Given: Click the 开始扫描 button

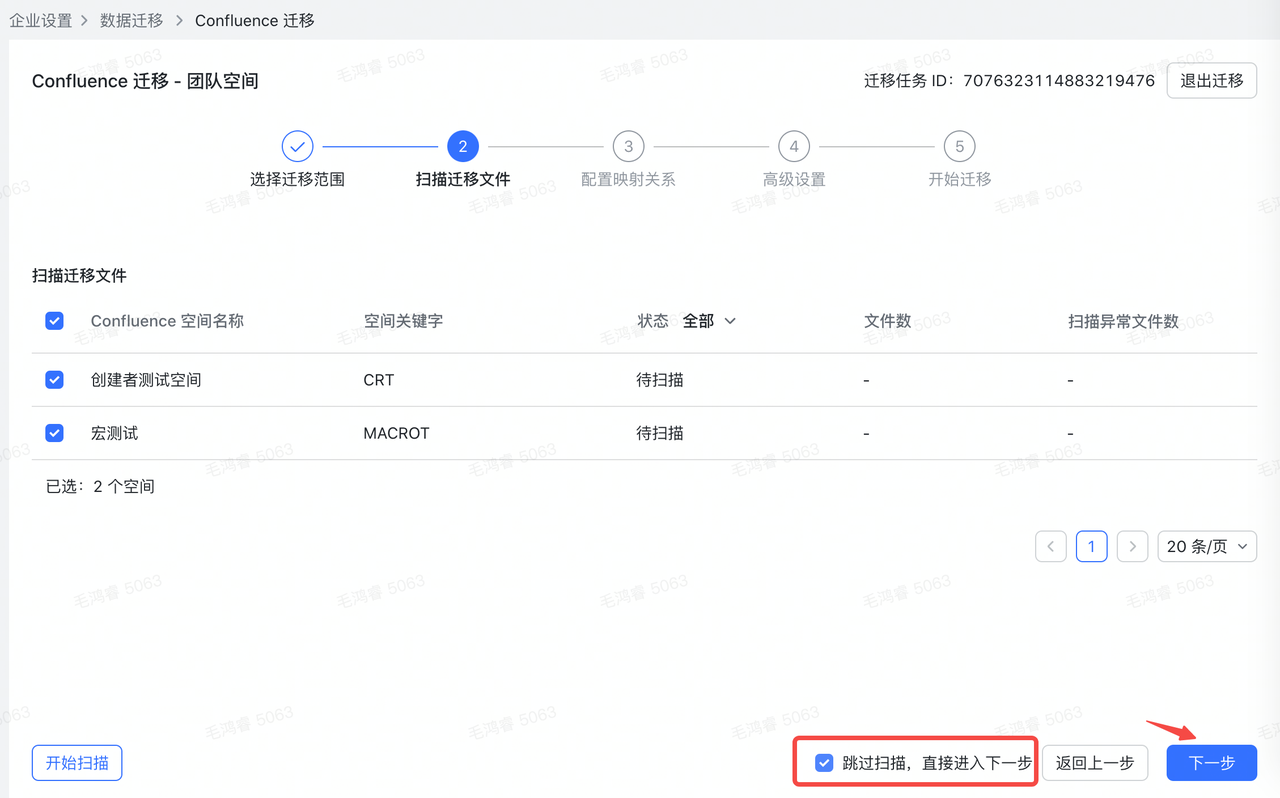Looking at the screenshot, I should [77, 763].
